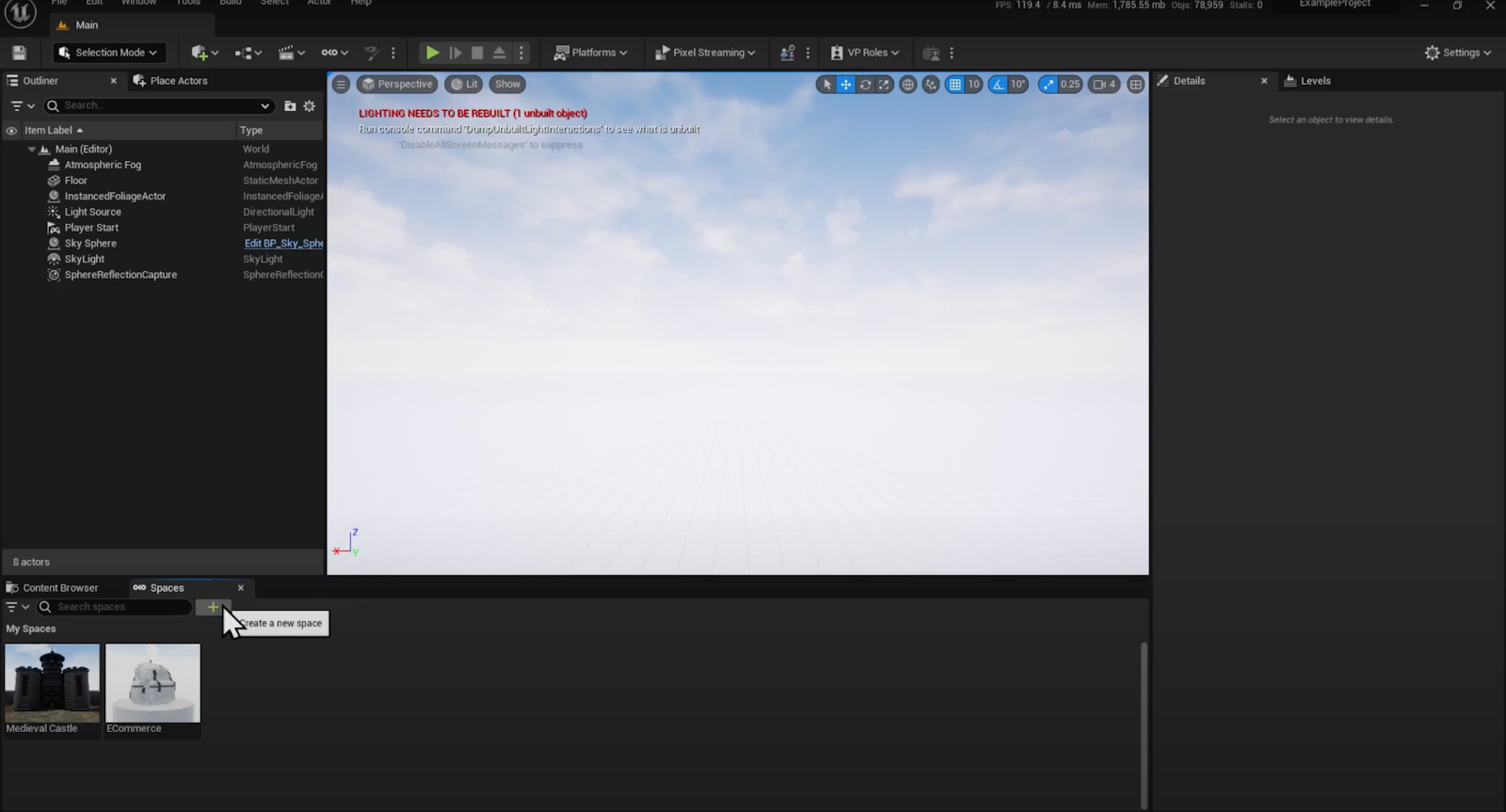Click the Edit BP_Sky_Sphere link
Screen dimensions: 1506x812
pos(283,244)
